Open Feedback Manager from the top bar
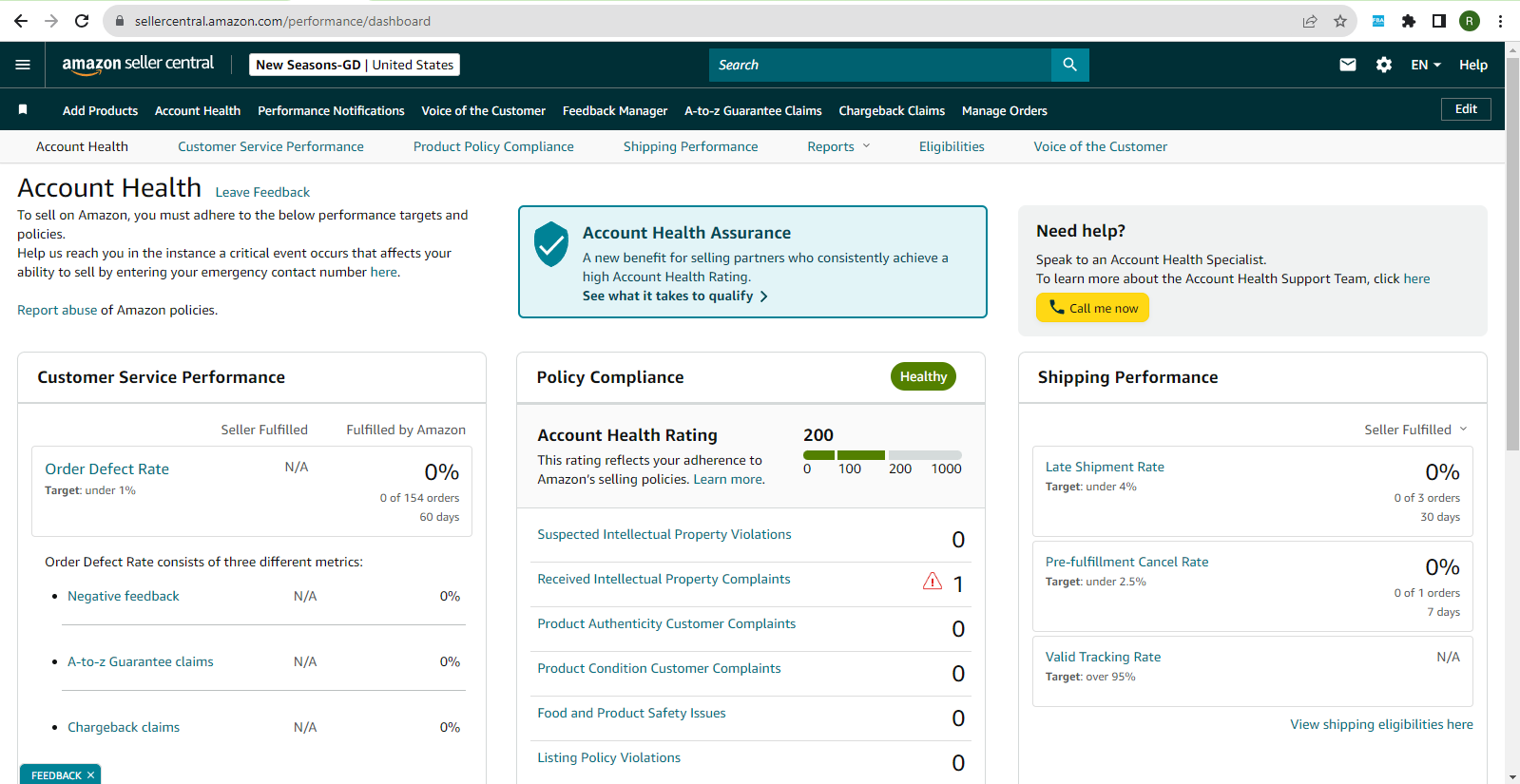 pos(615,110)
